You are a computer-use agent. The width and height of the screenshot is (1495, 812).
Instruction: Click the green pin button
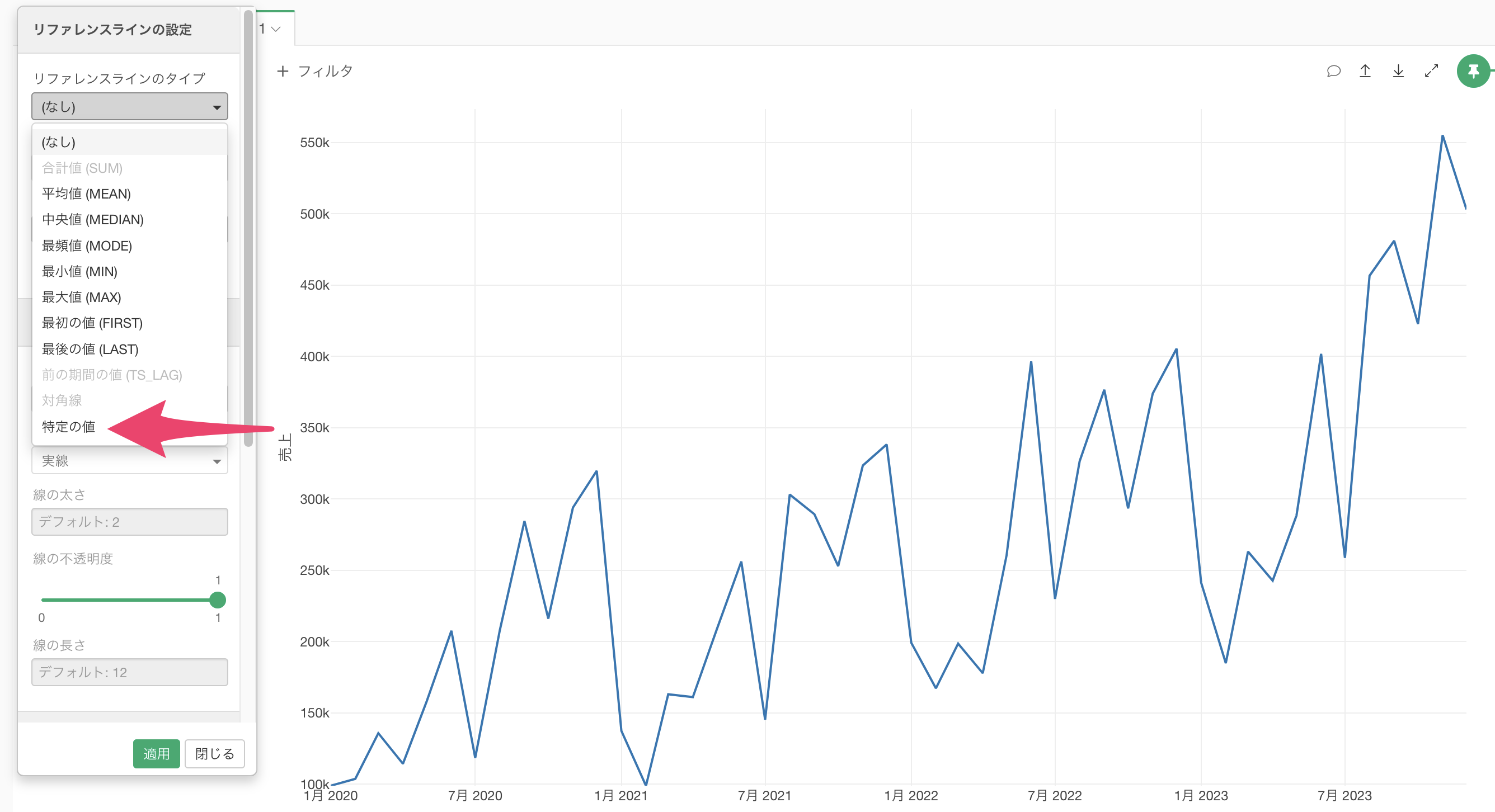(x=1473, y=72)
